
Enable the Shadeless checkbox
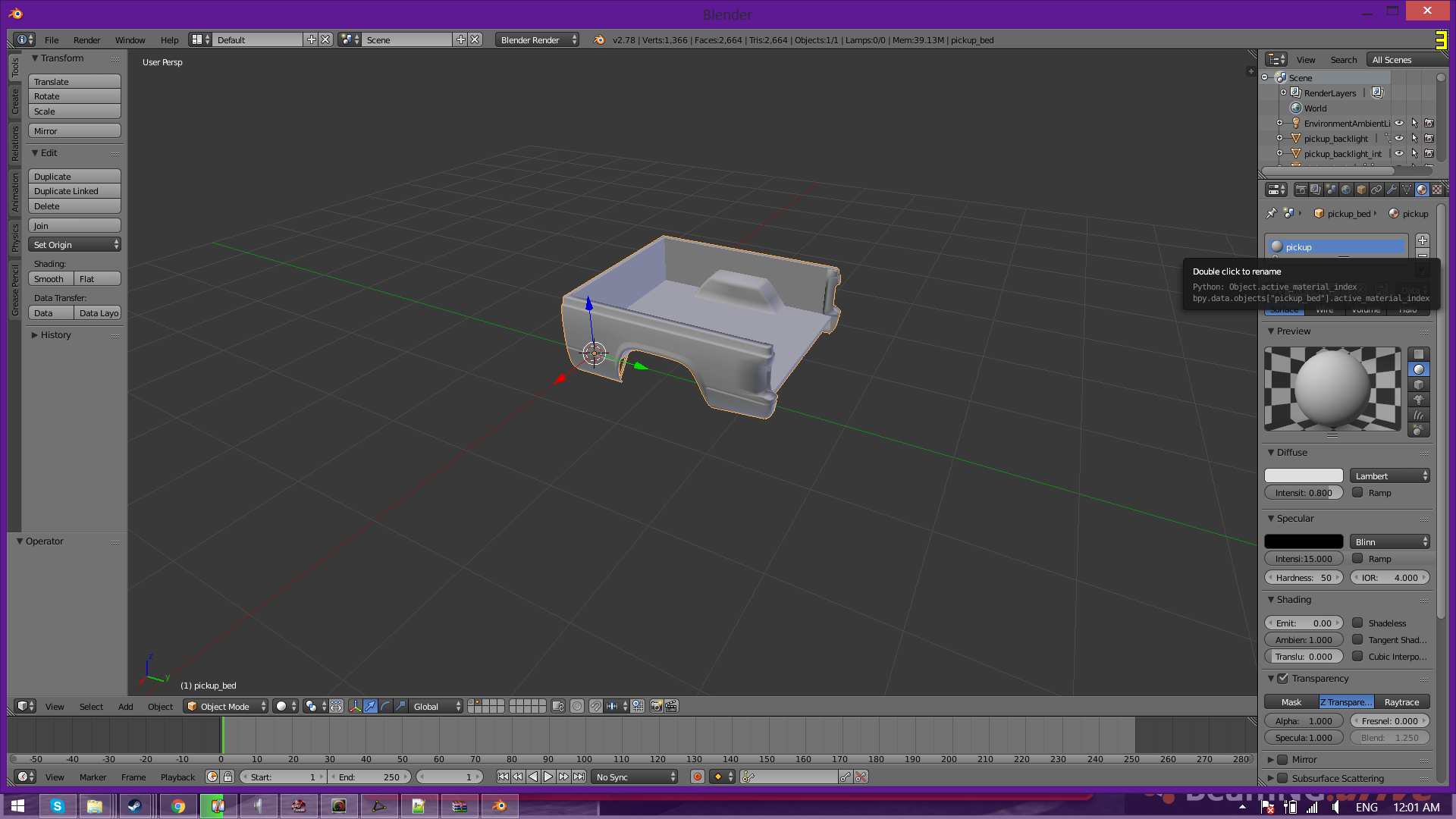click(1357, 623)
